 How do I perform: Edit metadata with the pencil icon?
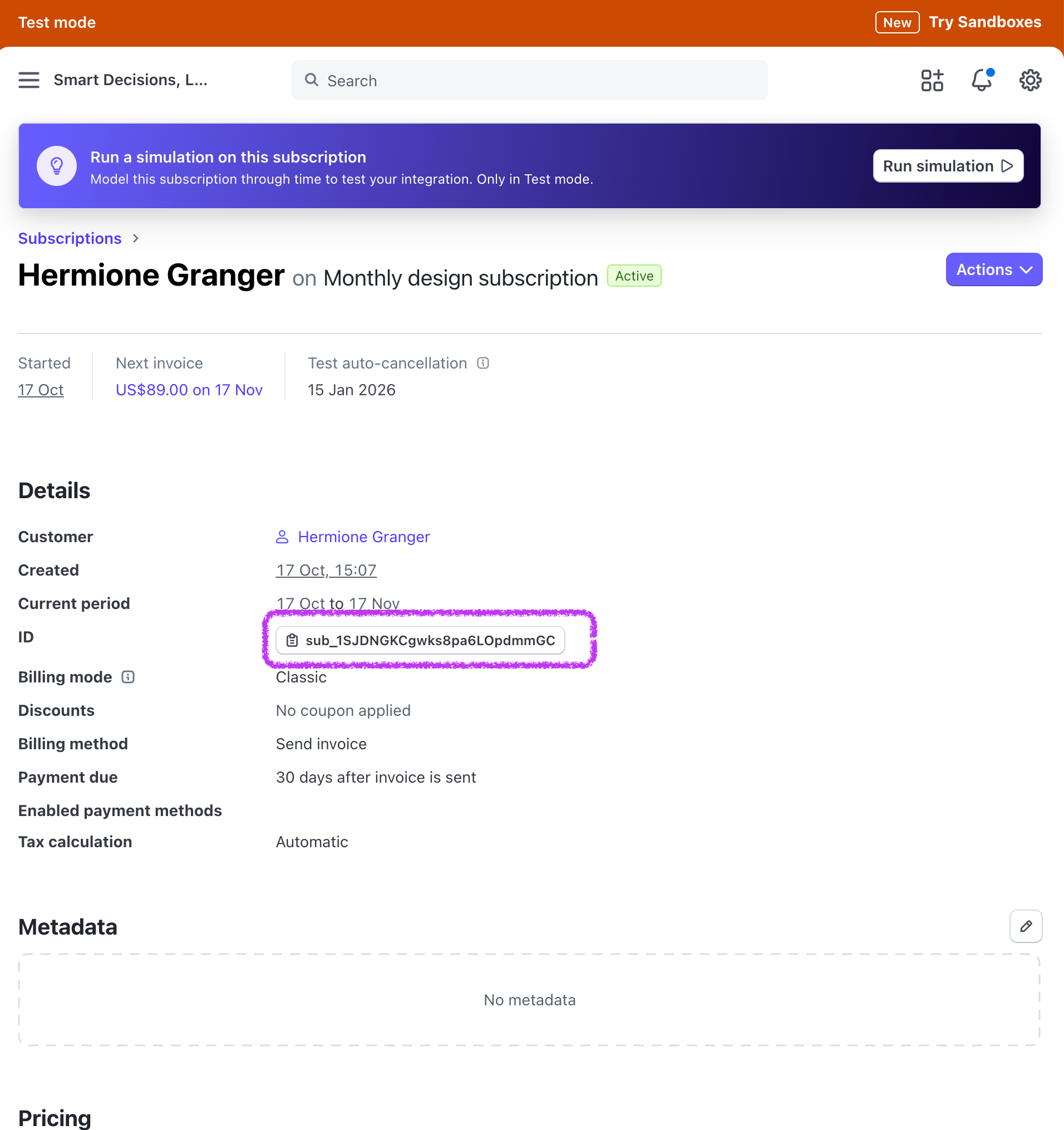pos(1026,926)
